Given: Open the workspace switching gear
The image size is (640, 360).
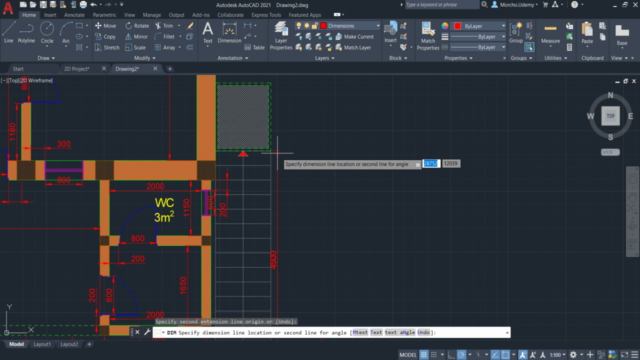Looking at the screenshot, I should click(573, 354).
